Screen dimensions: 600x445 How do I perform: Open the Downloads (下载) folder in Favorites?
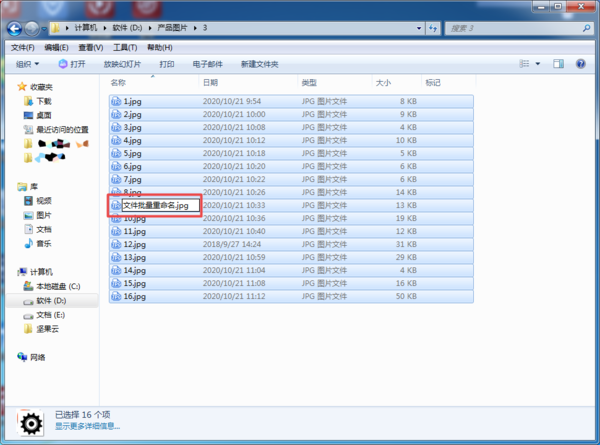[43, 101]
